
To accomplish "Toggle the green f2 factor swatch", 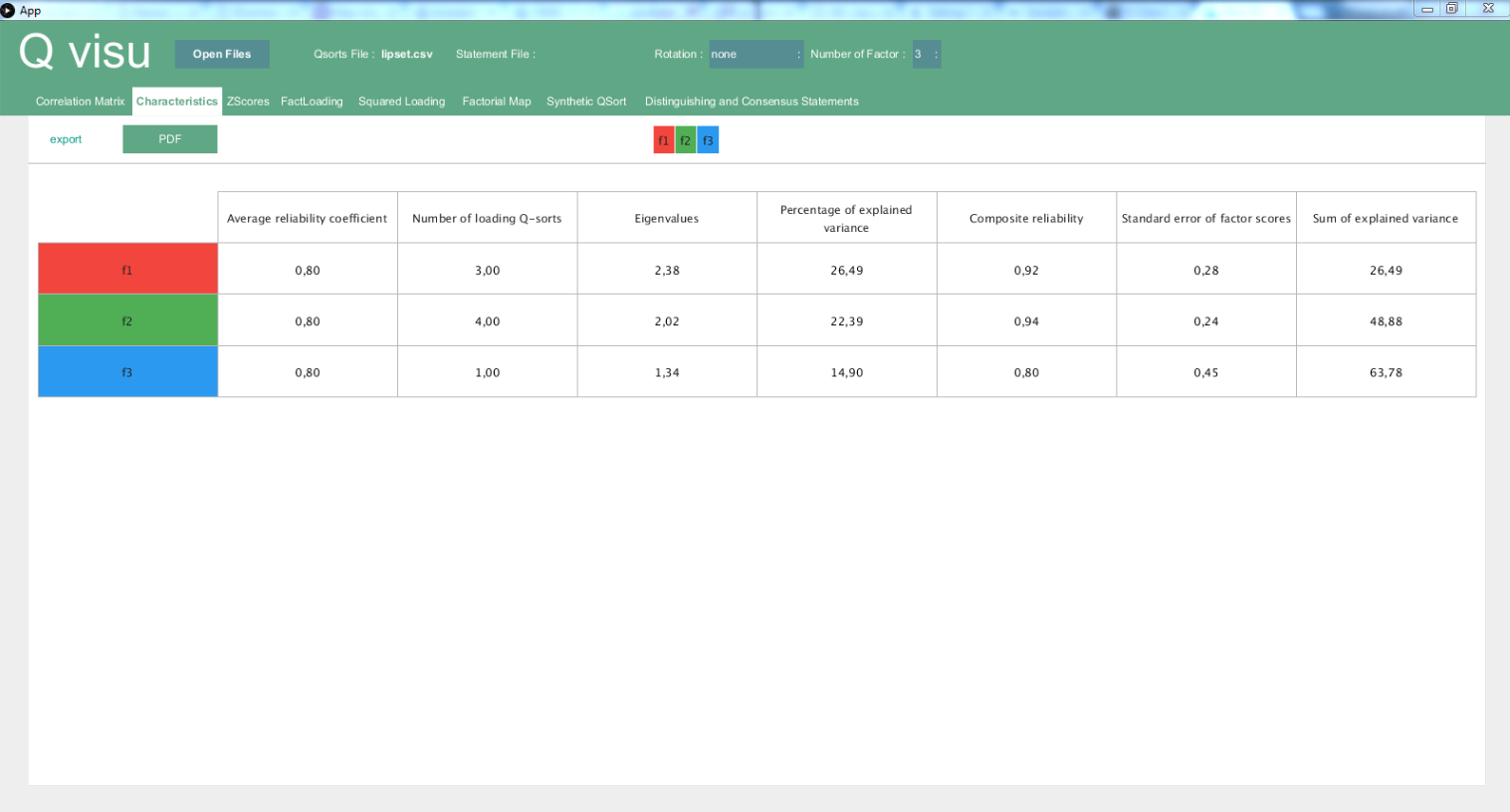I will click(686, 140).
